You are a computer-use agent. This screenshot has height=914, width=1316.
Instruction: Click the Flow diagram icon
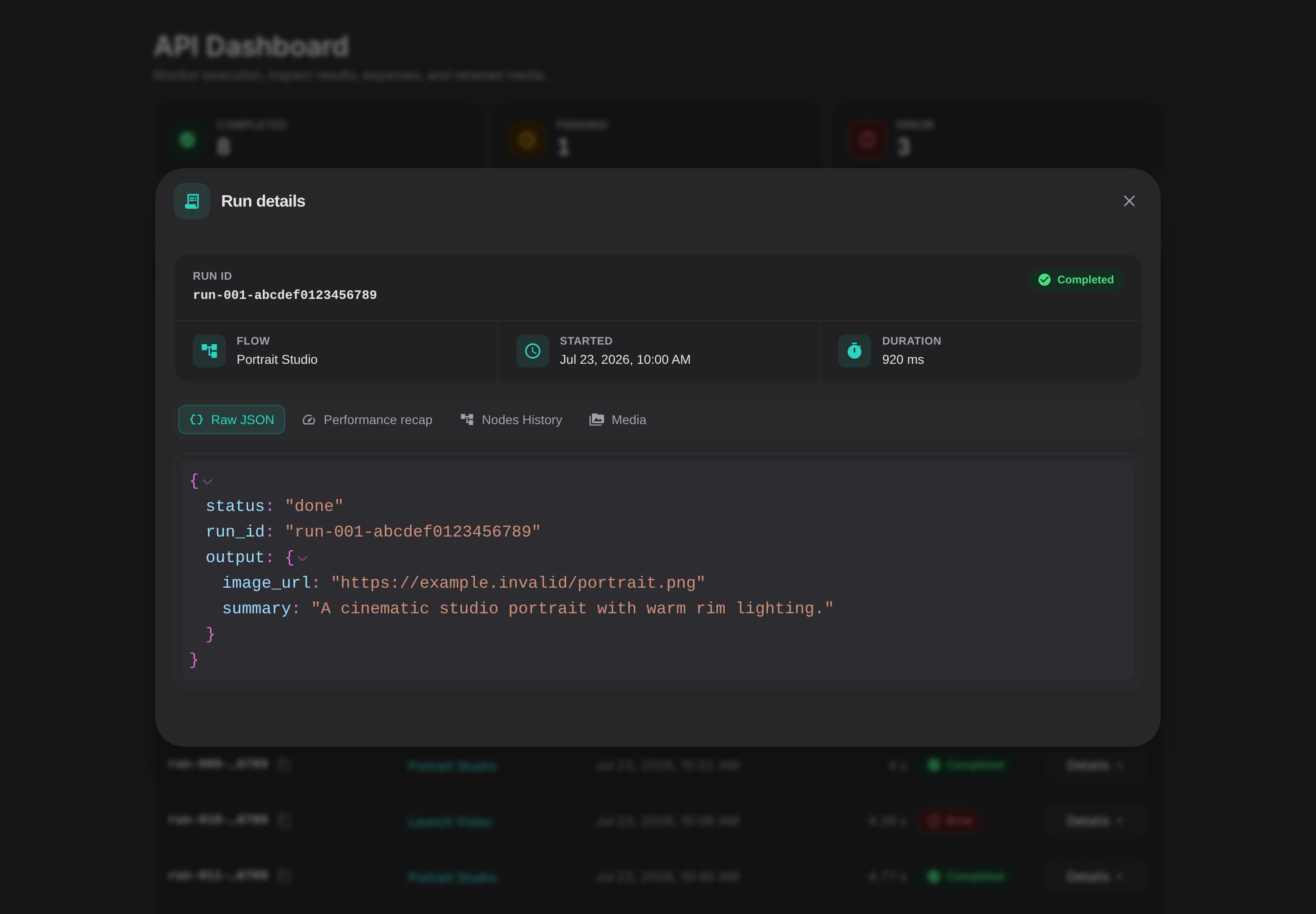[x=209, y=351]
